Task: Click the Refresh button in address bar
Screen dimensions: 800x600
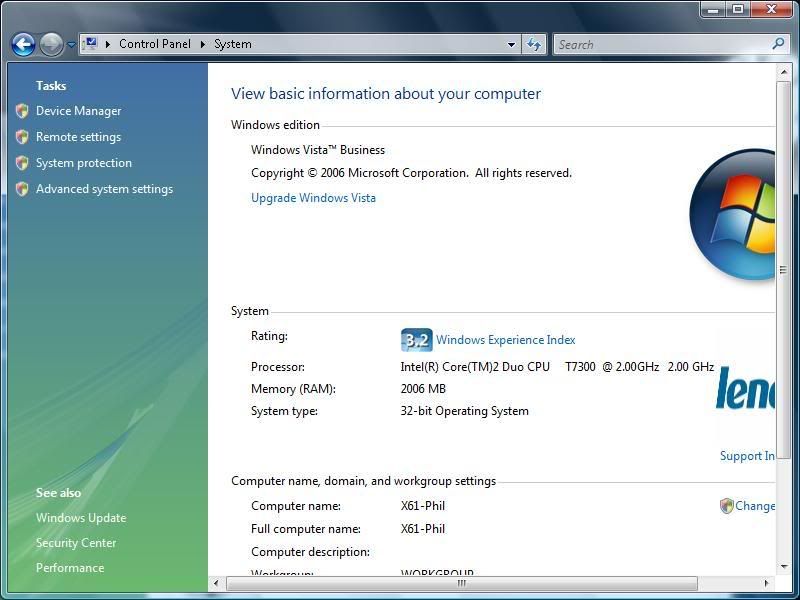Action: click(534, 45)
